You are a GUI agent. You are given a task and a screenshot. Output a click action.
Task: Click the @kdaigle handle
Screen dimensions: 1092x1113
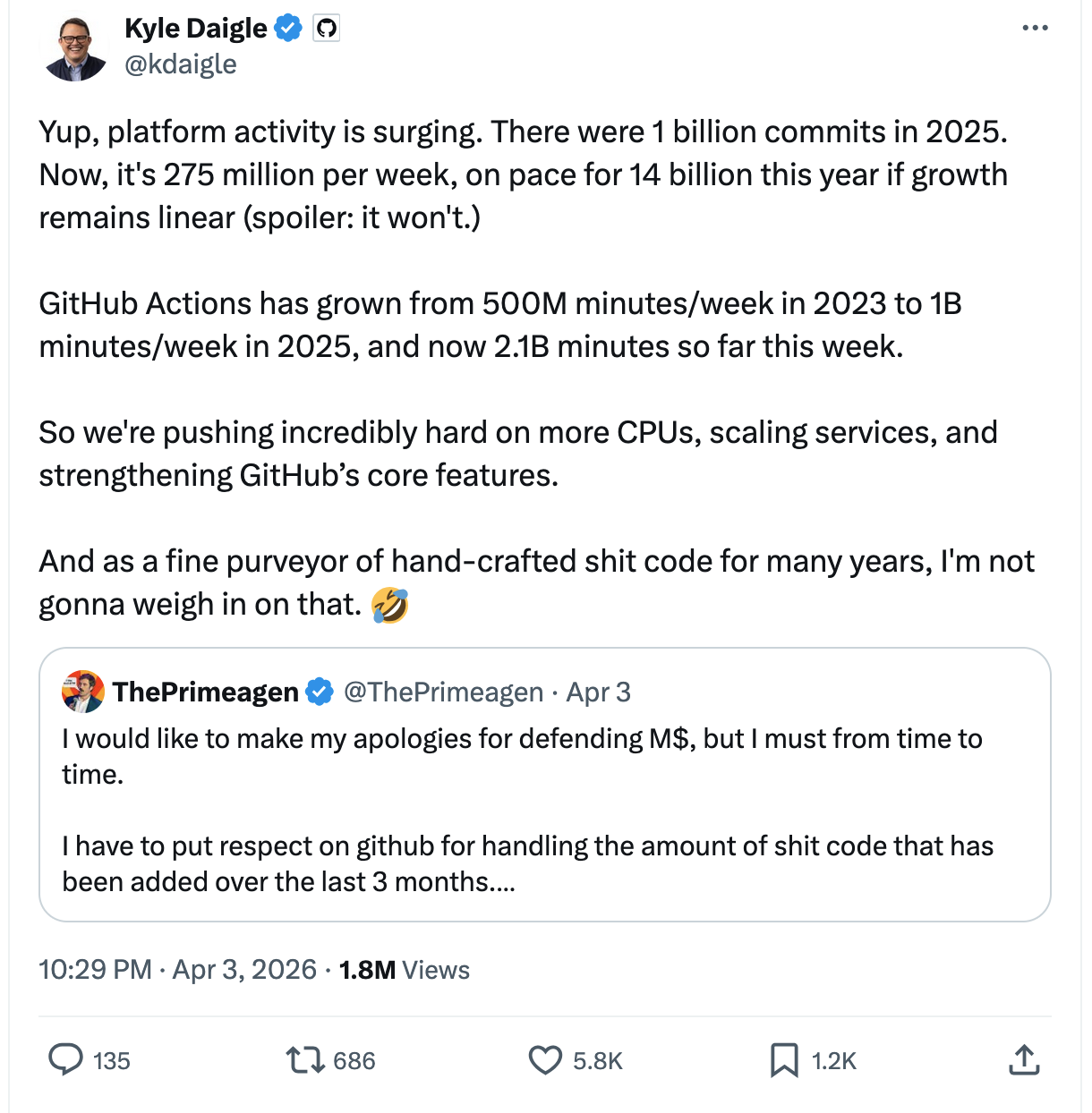click(181, 64)
